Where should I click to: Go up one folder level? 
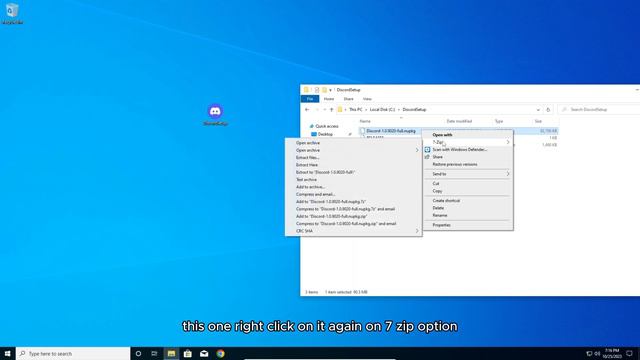coord(331,109)
